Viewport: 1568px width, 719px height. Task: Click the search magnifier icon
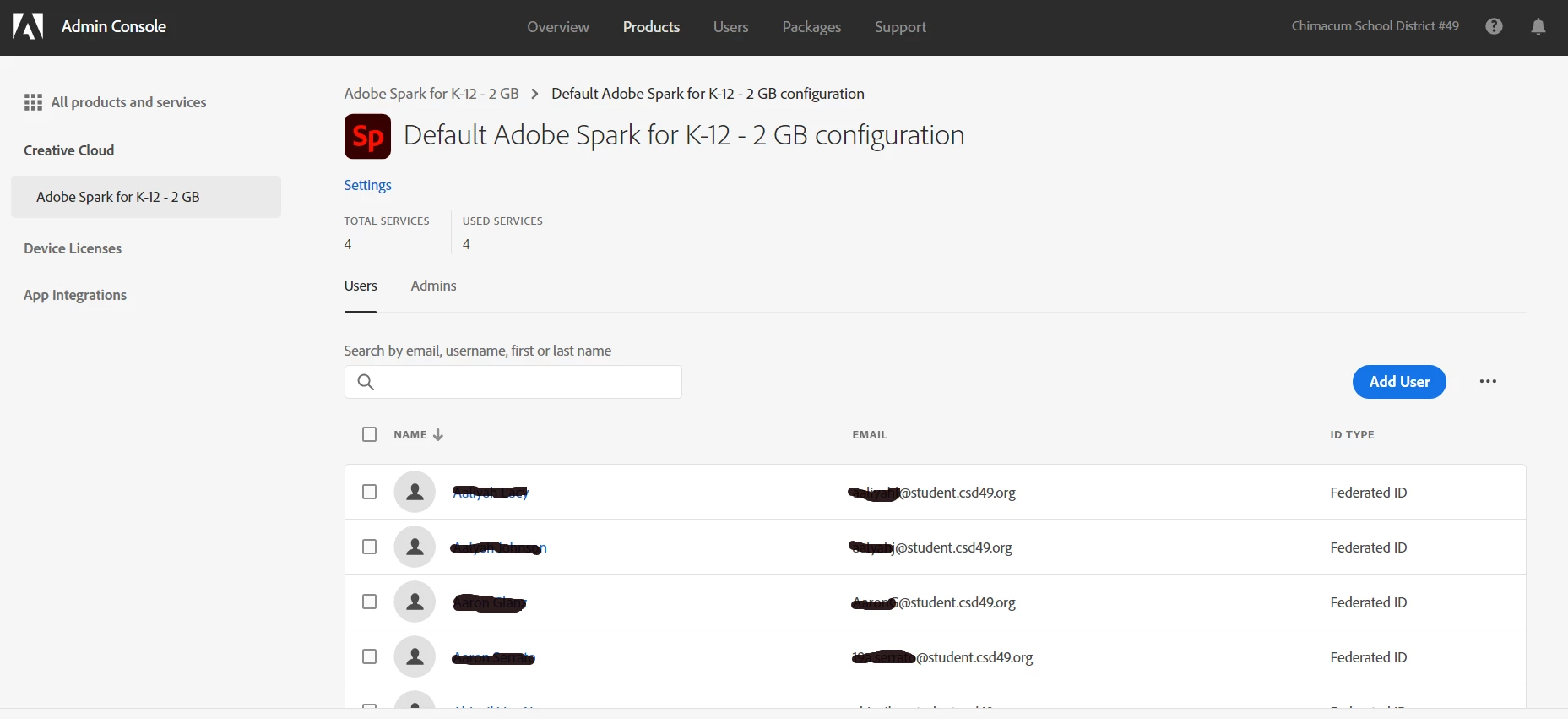pos(366,382)
